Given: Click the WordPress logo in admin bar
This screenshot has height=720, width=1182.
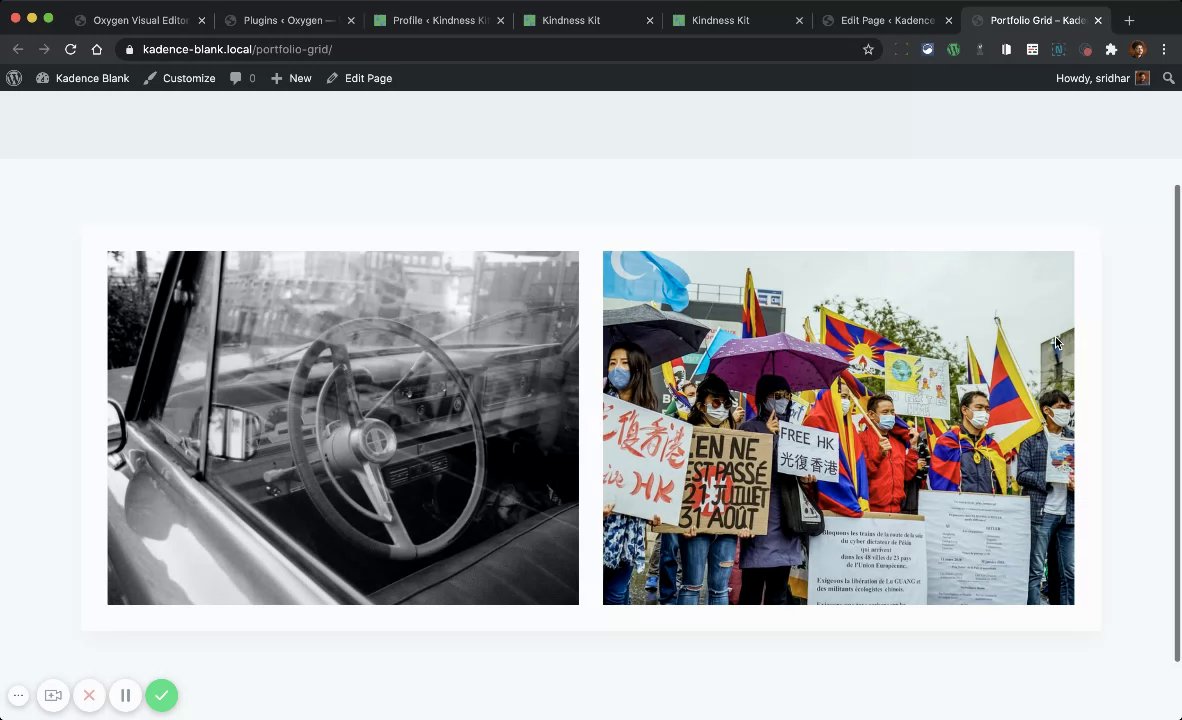Looking at the screenshot, I should pos(14,78).
